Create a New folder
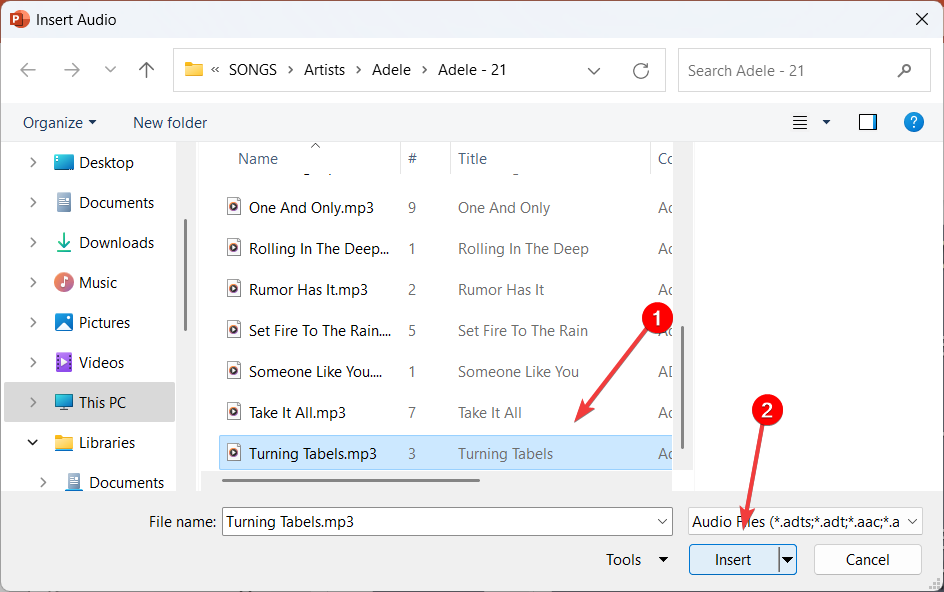Viewport: 944px width, 592px height. click(170, 123)
